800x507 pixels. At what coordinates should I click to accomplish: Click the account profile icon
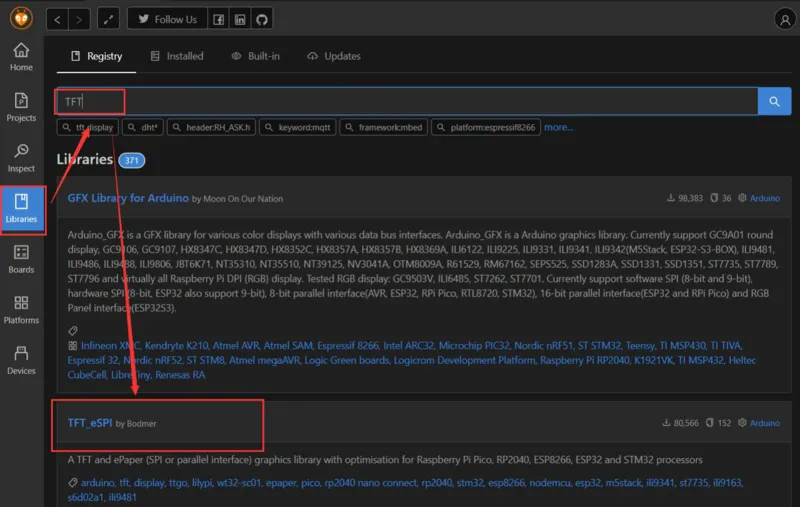(785, 19)
